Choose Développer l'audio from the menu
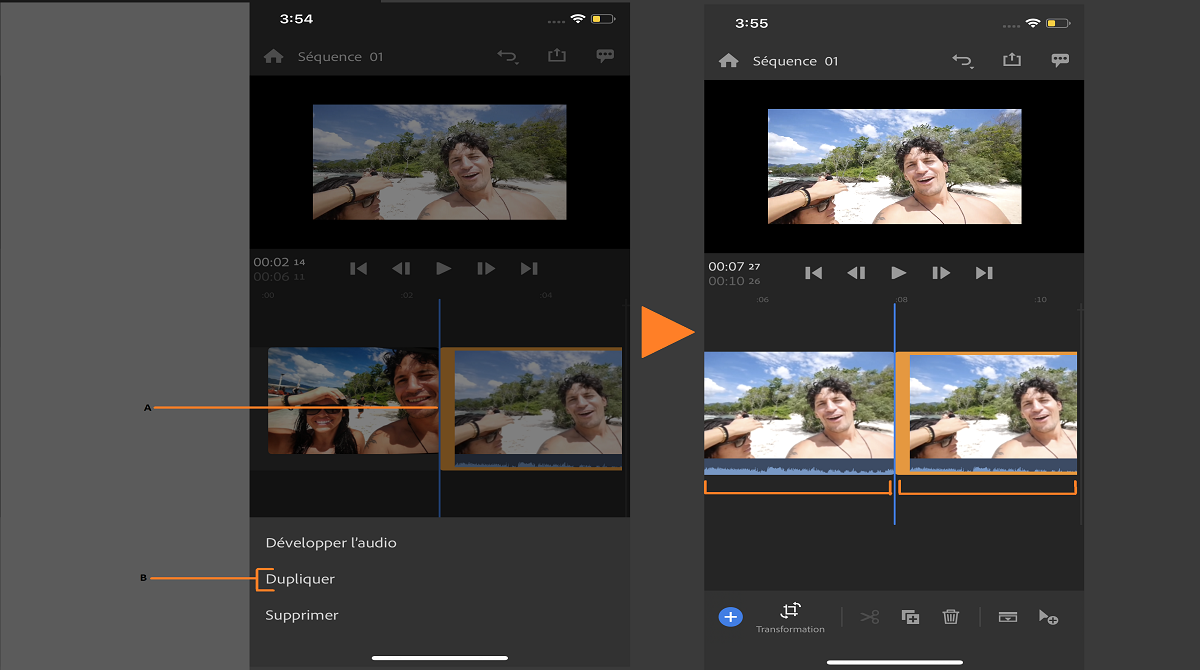The height and width of the screenshot is (670, 1200). [x=331, y=543]
